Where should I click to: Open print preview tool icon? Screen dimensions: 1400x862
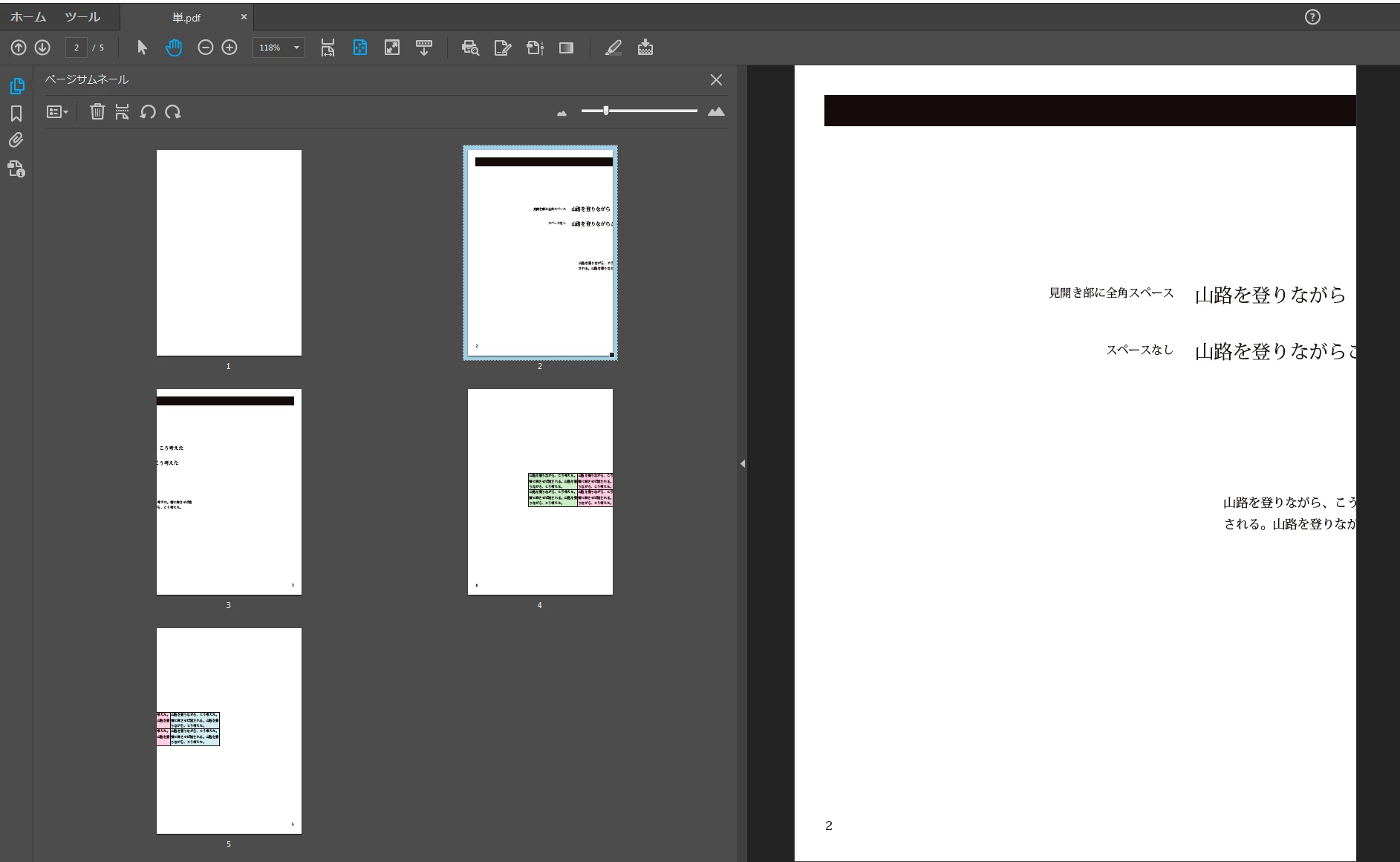pyautogui.click(x=470, y=48)
